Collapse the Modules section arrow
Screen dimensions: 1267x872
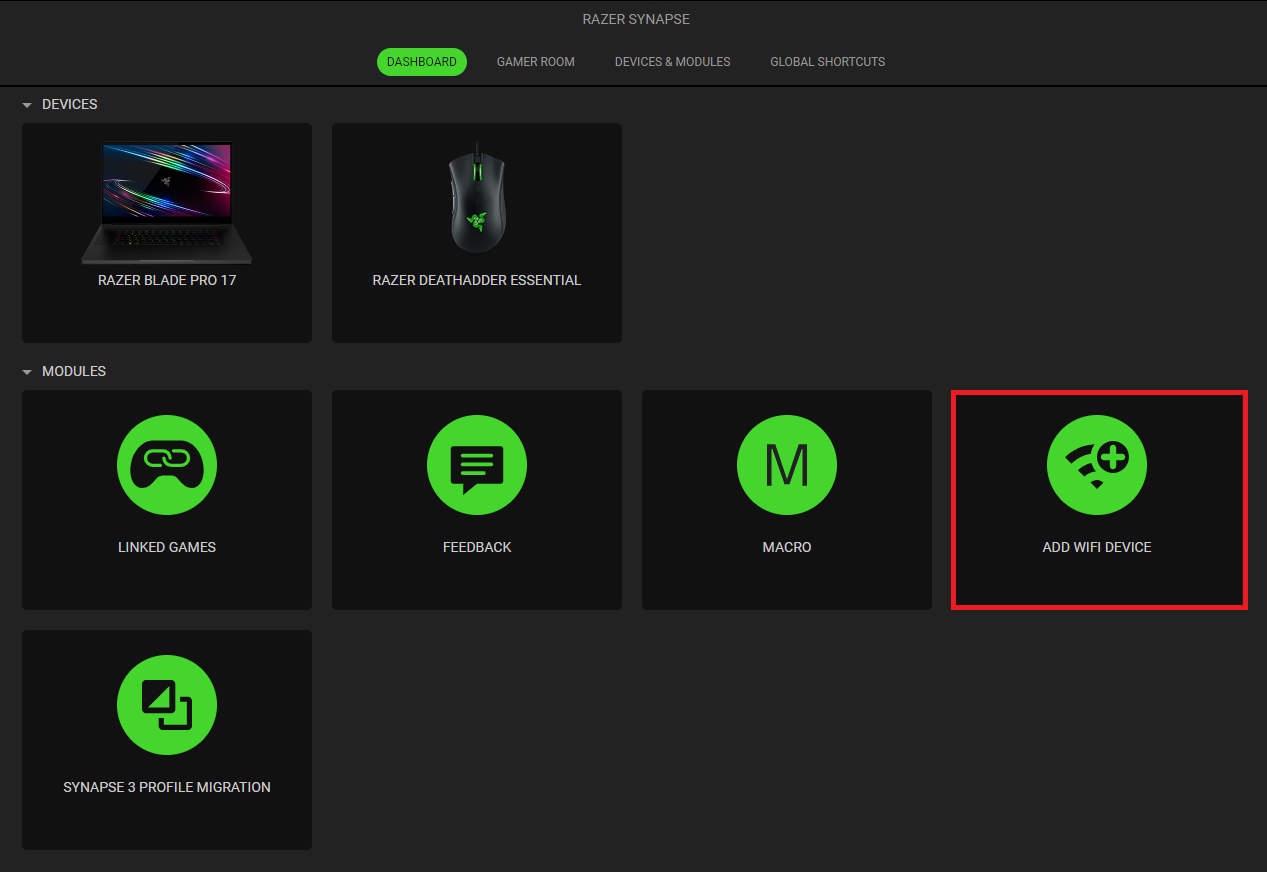pos(27,372)
